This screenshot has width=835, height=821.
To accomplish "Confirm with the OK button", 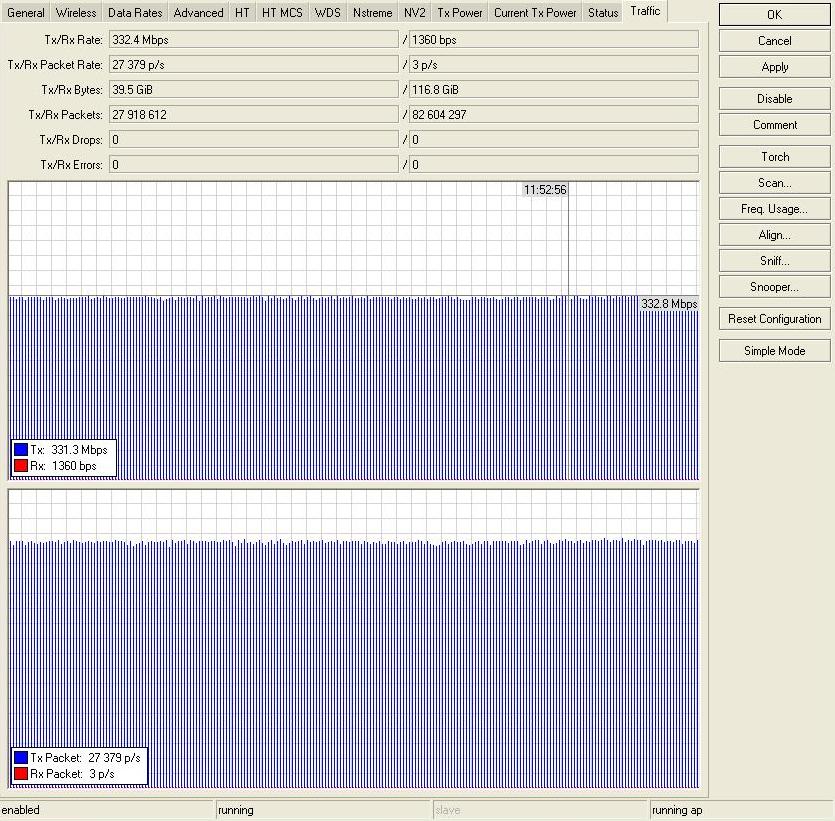I will (773, 14).
